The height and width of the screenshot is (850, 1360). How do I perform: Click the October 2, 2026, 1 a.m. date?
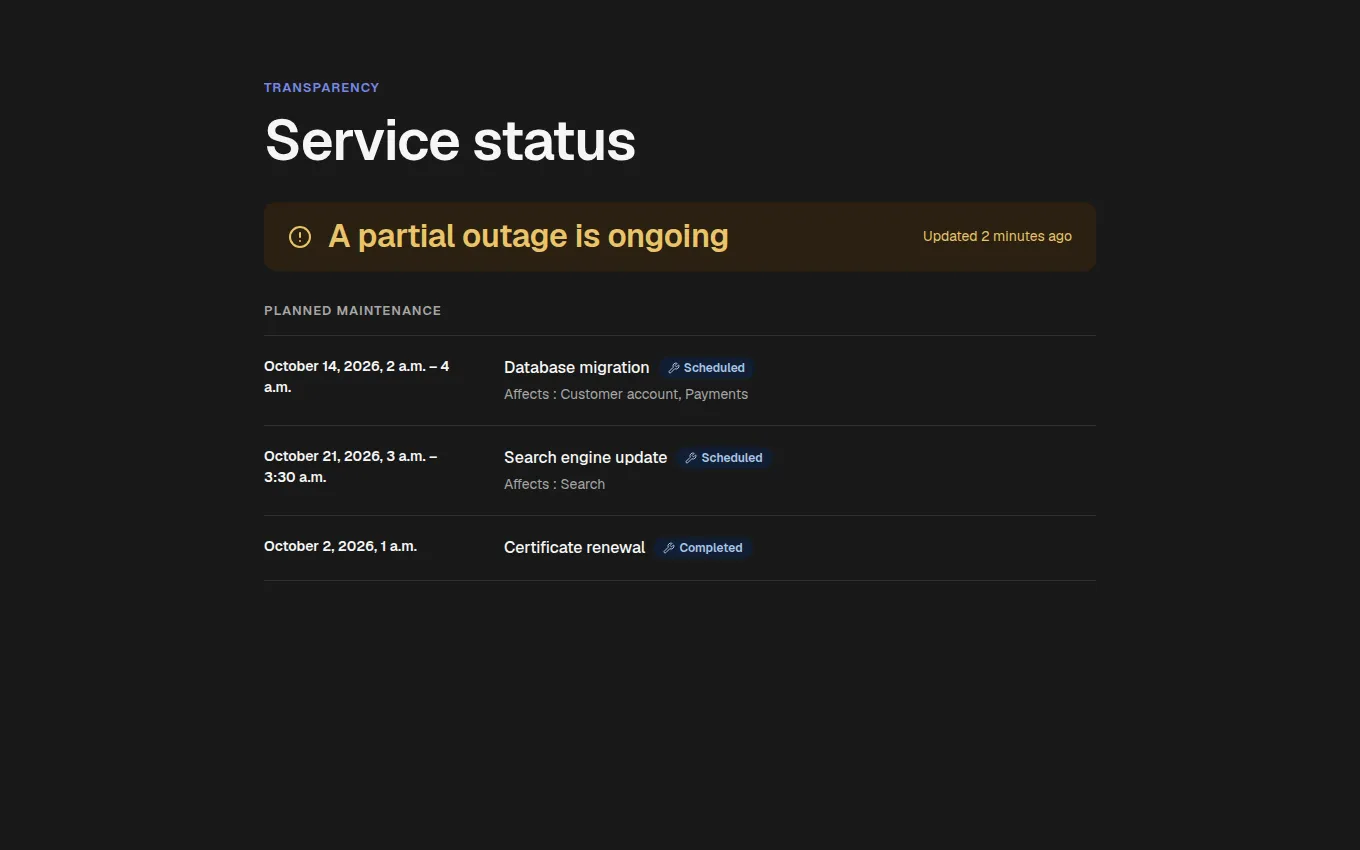click(x=340, y=547)
